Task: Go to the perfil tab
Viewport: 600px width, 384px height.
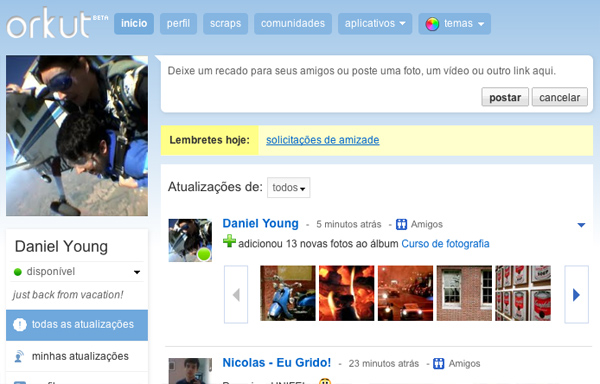Action: pyautogui.click(x=178, y=24)
